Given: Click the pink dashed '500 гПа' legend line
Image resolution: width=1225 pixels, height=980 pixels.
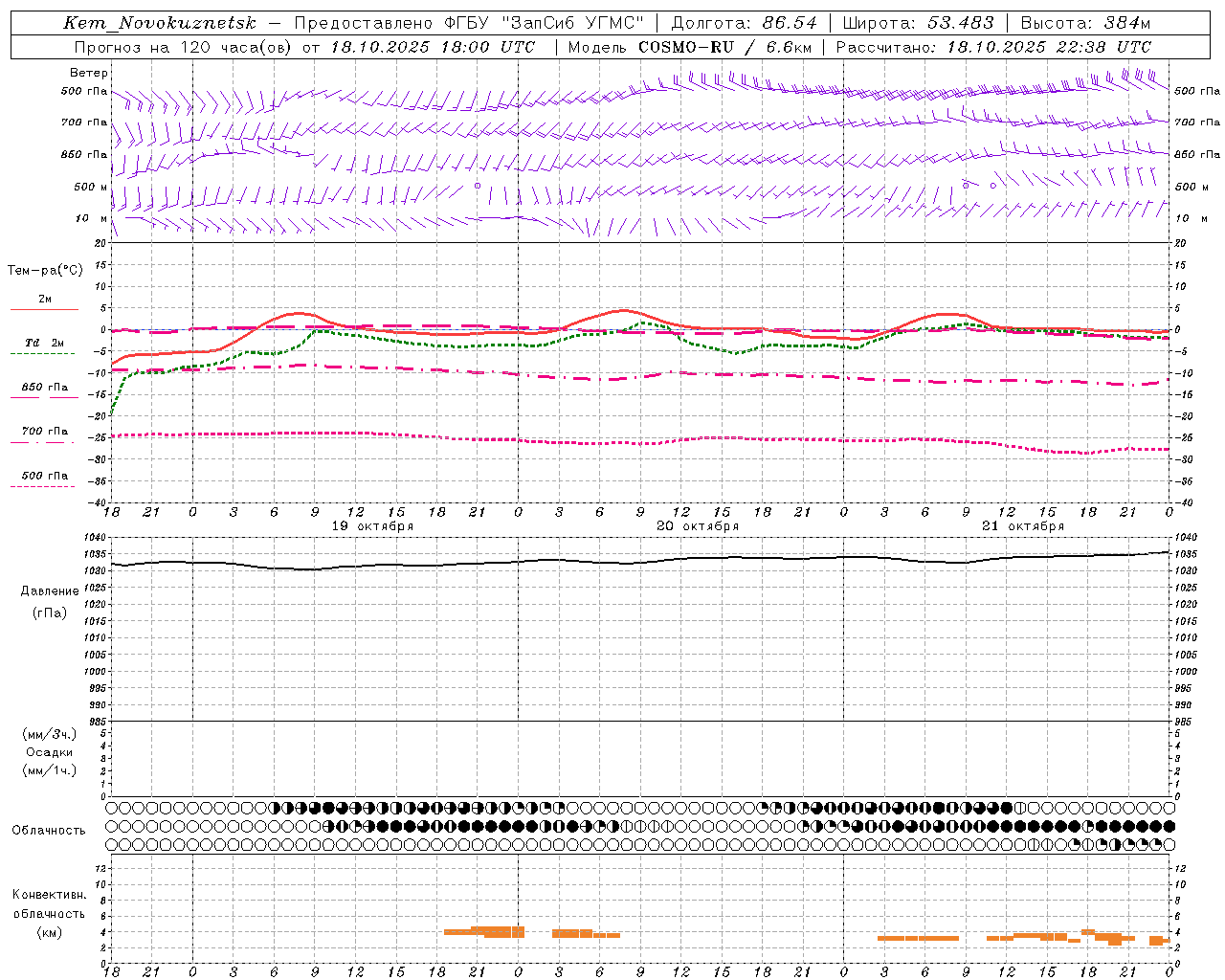Looking at the screenshot, I should [x=43, y=487].
